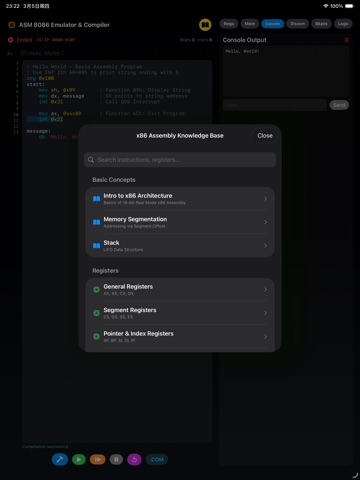Click the 'Console Output' panel title

pyautogui.click(x=244, y=40)
